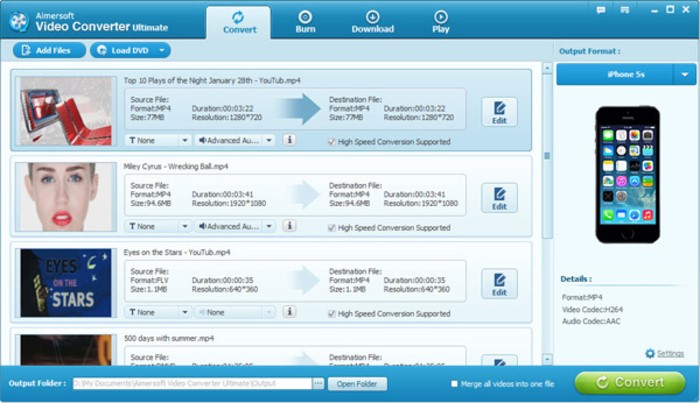Click file name Miley Cyrus - Wrecking Ball.mp4
Screen dimensions: 700x403
pyautogui.click(x=176, y=166)
